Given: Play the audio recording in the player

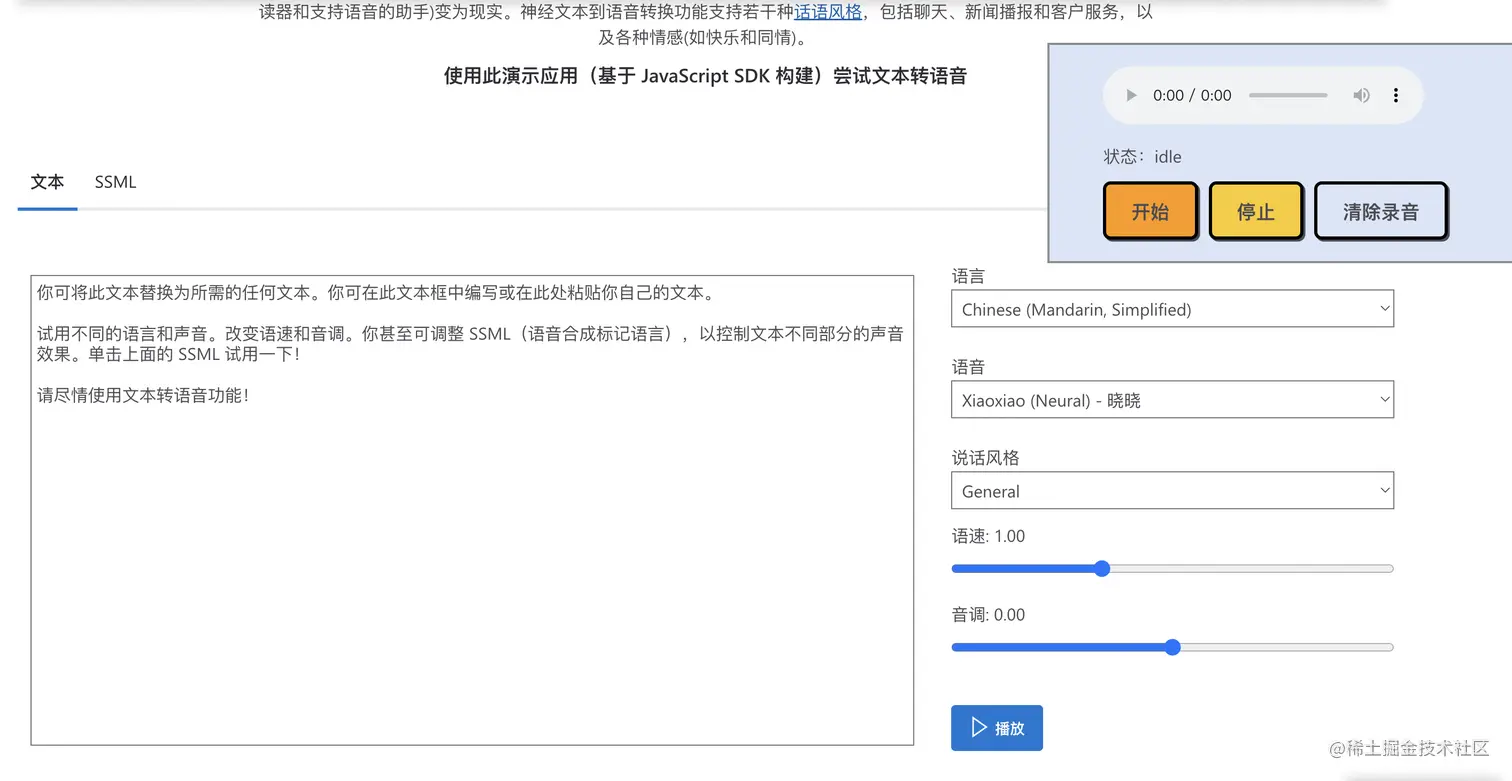Looking at the screenshot, I should pyautogui.click(x=1132, y=96).
